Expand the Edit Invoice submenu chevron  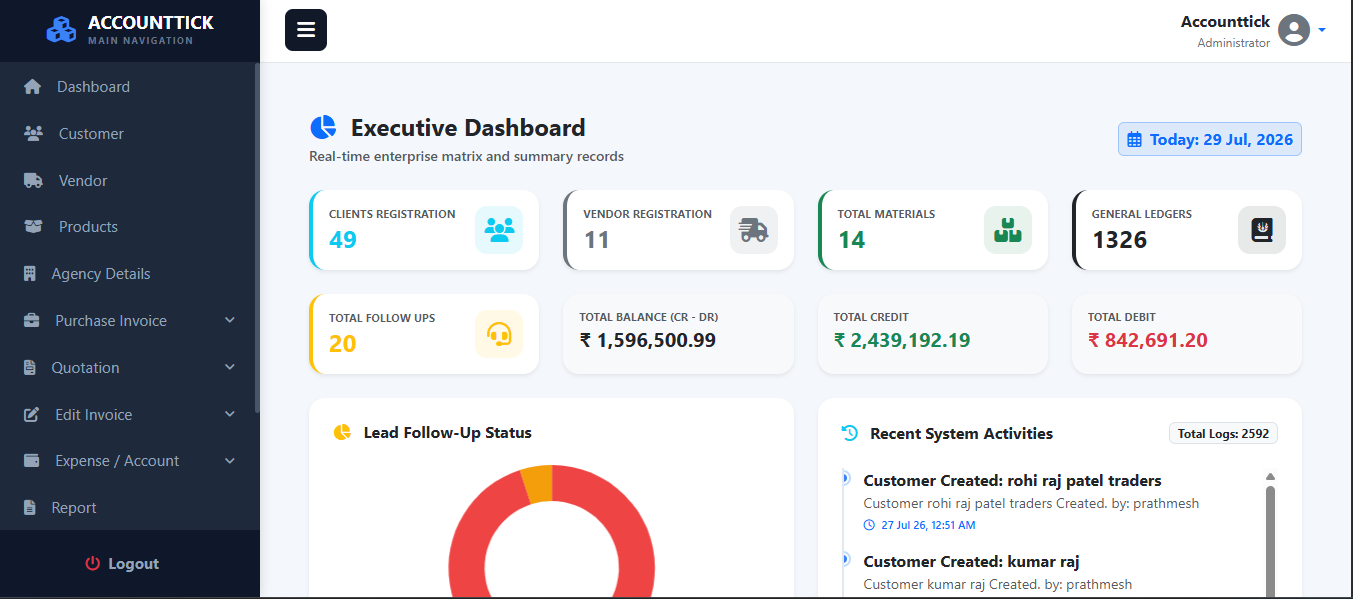(230, 414)
